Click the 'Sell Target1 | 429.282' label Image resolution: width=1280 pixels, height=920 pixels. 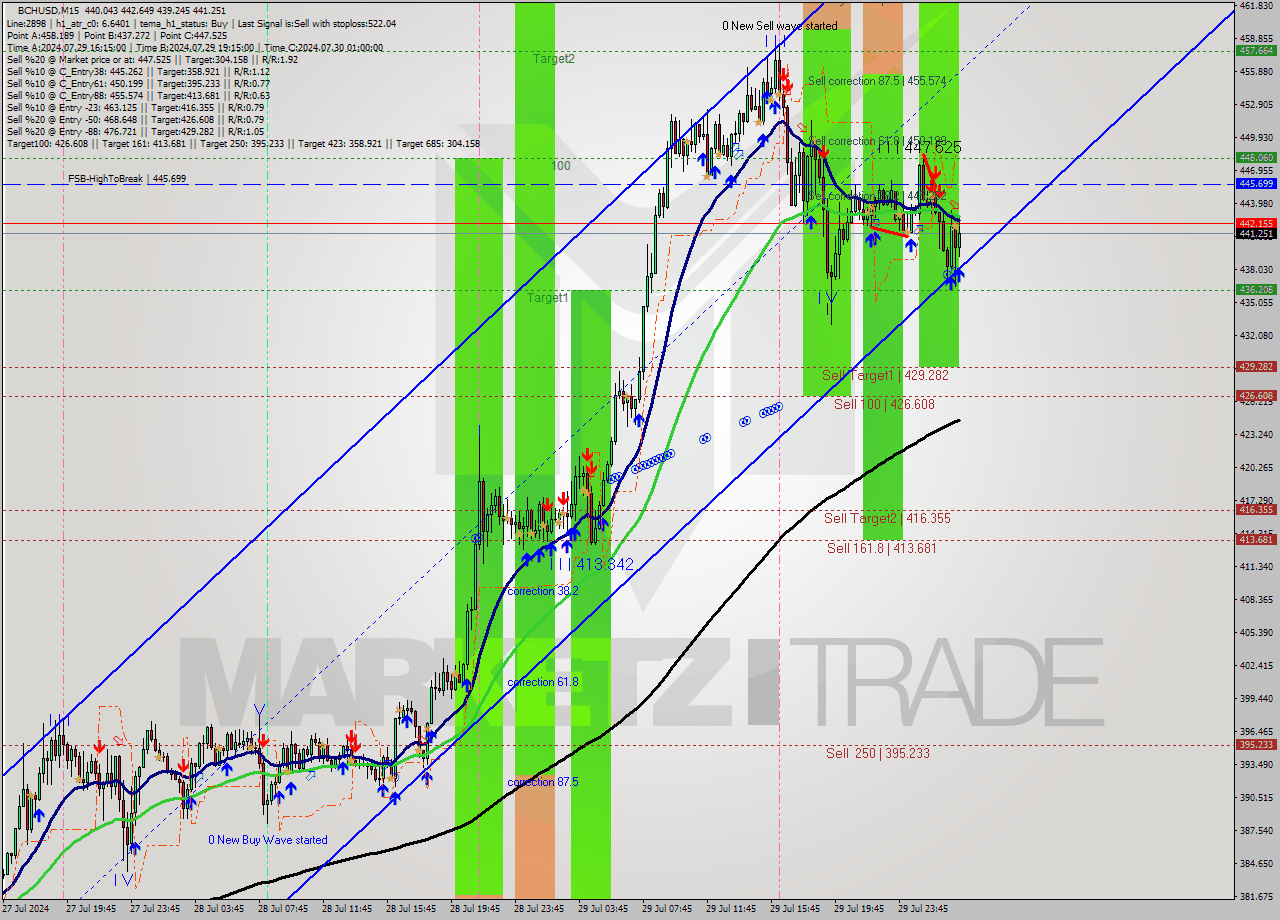pyautogui.click(x=885, y=375)
